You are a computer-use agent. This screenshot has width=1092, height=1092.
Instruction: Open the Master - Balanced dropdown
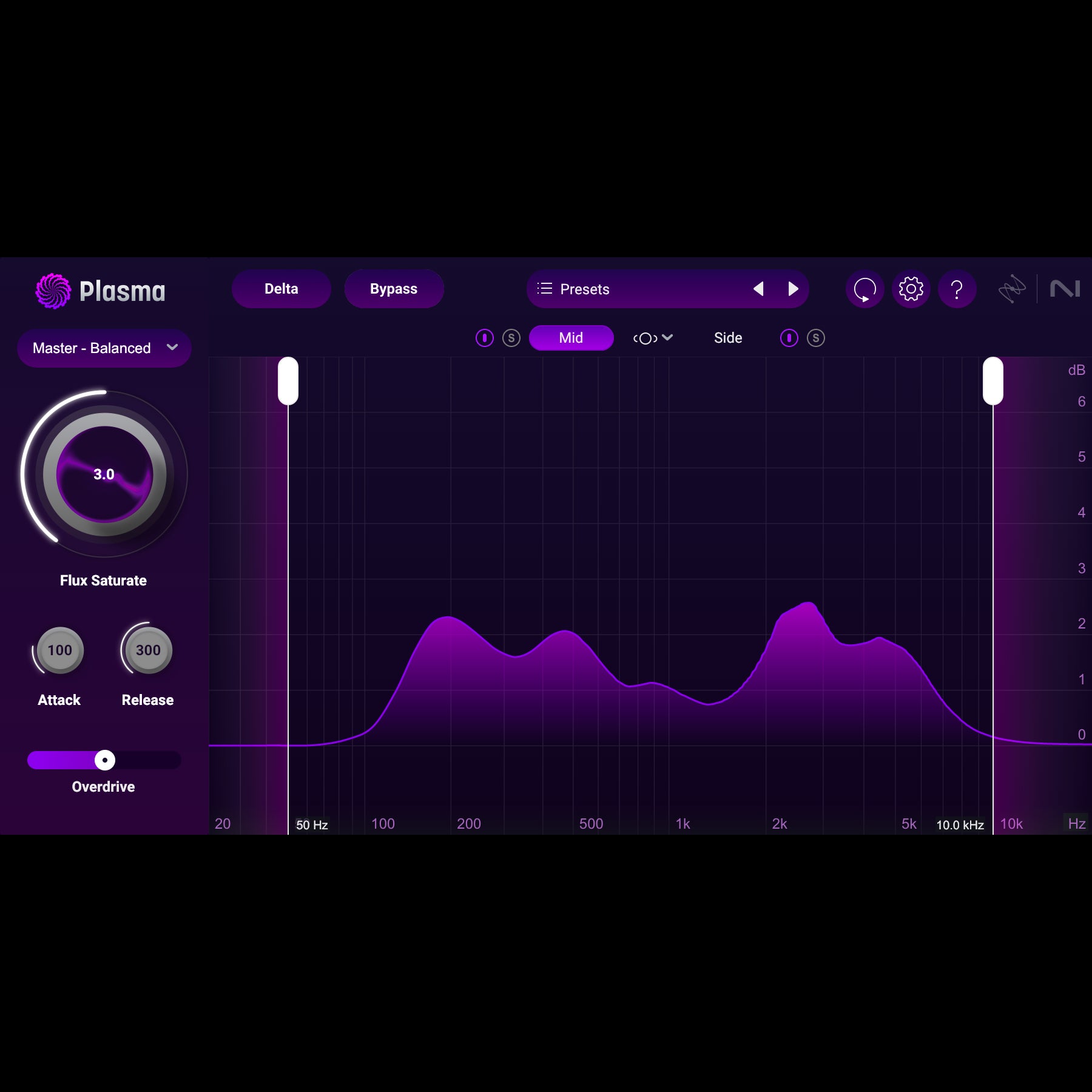[x=104, y=348]
